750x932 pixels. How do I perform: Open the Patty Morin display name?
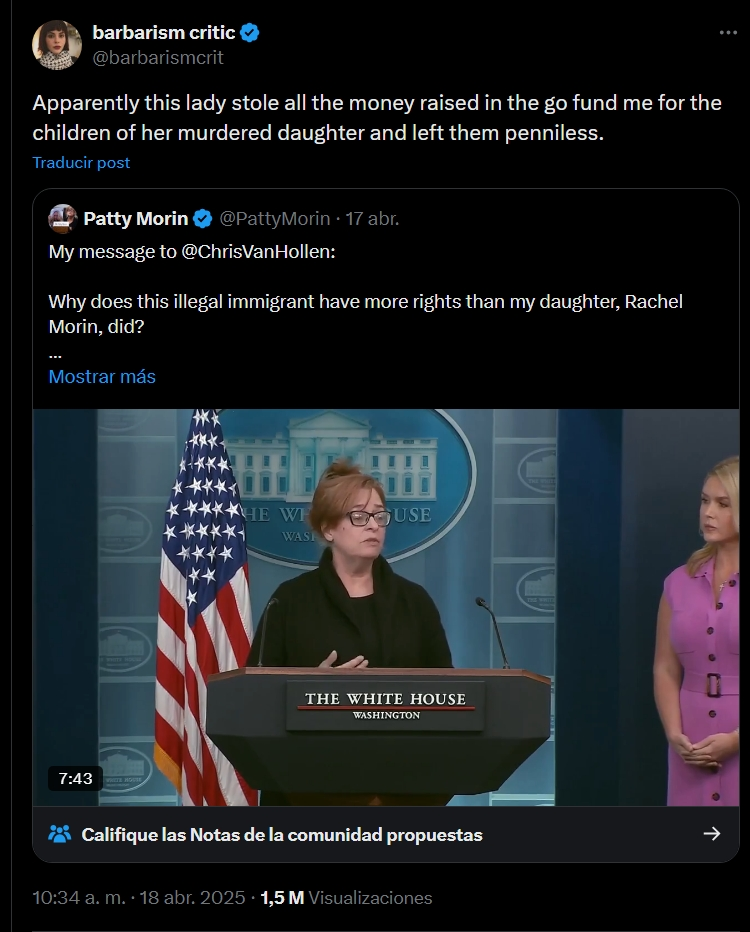click(136, 219)
